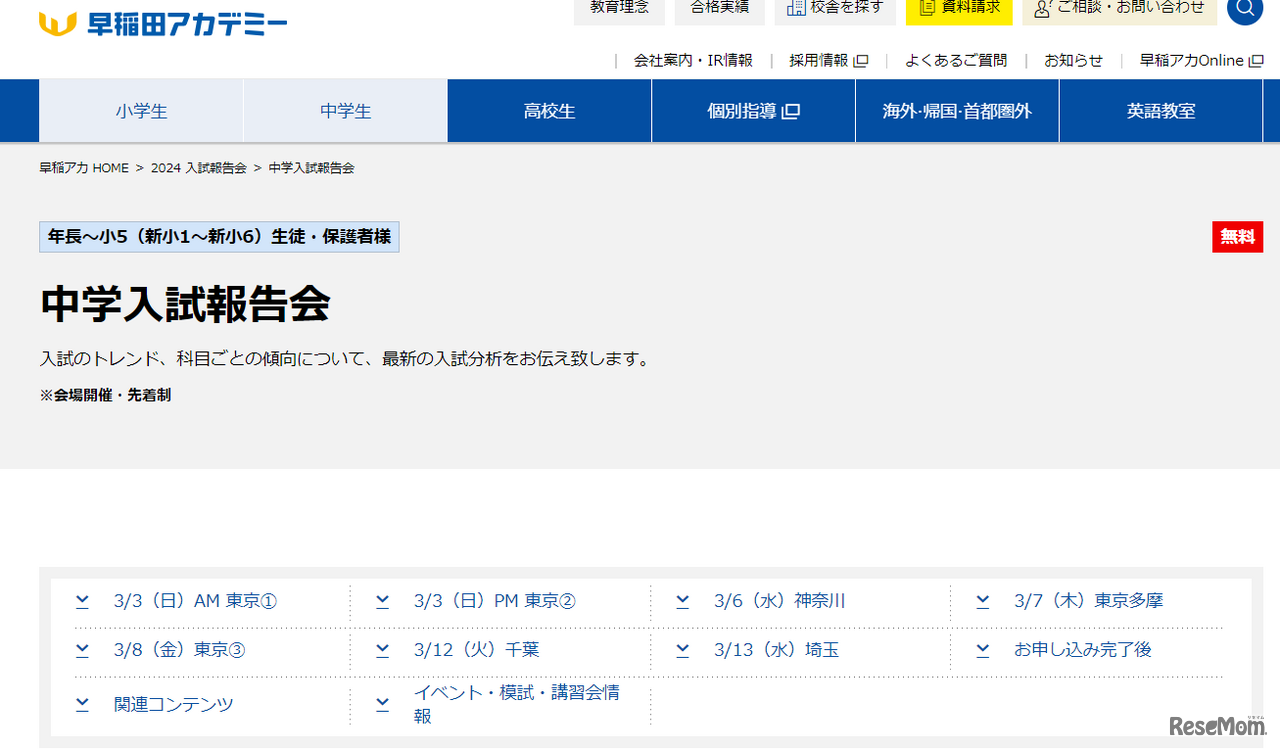Image resolution: width=1280 pixels, height=749 pixels.
Task: Jump to 関連コンテンツ section
Action: click(x=174, y=704)
